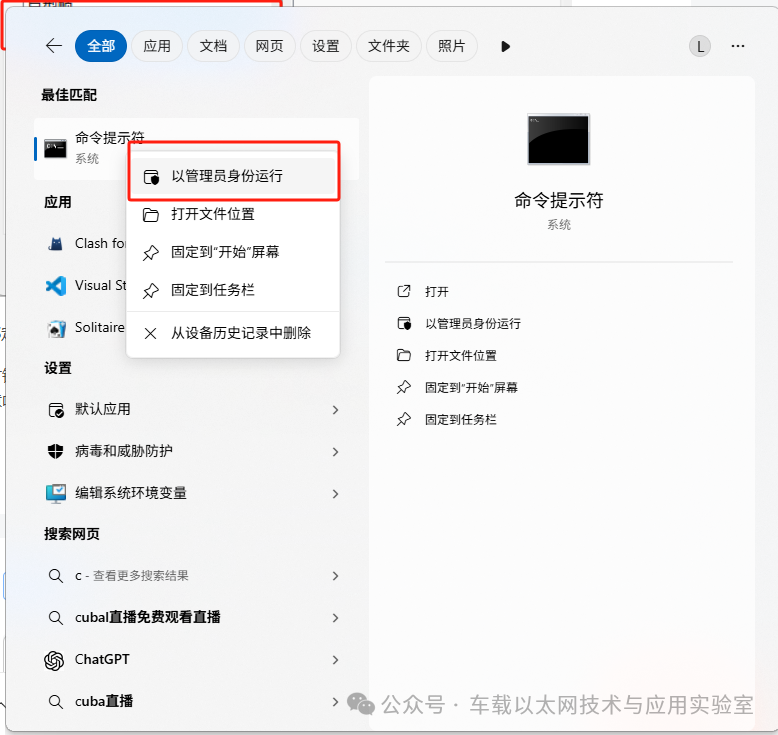The image size is (778, 735).
Task: Switch to the 文件夹 filter tab
Action: pyautogui.click(x=389, y=46)
